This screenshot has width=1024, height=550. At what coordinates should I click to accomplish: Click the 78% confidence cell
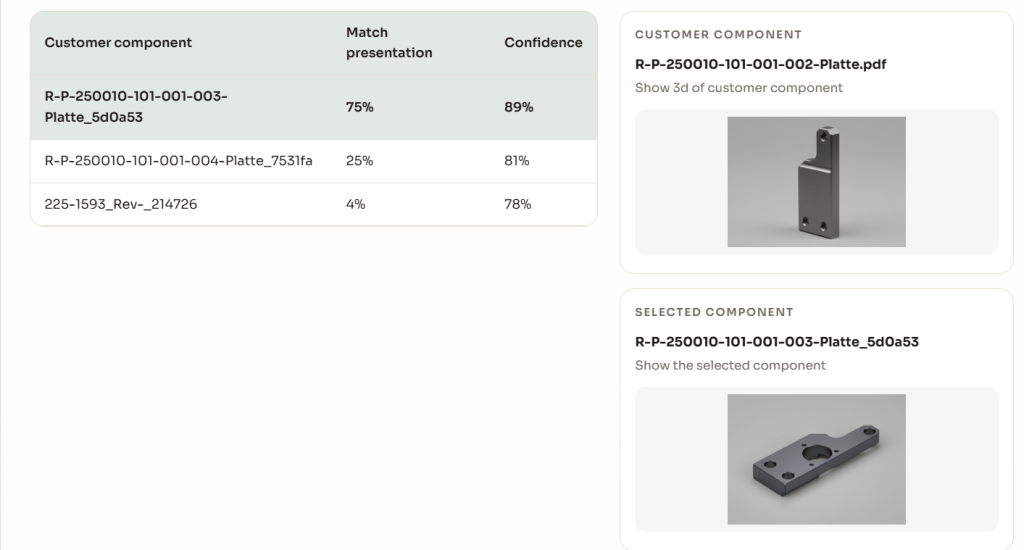(518, 204)
